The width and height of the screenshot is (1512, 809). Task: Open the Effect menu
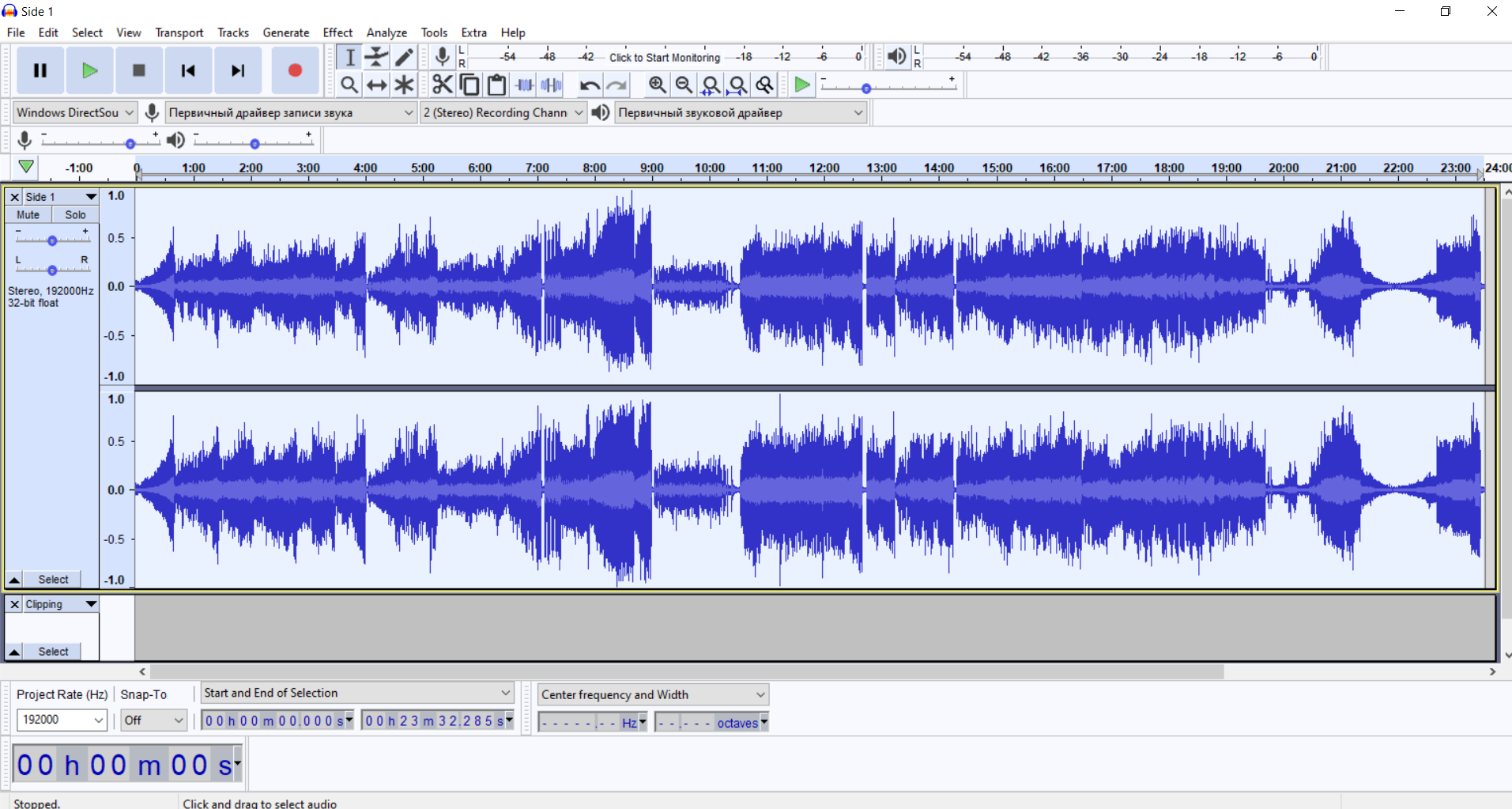pos(337,32)
